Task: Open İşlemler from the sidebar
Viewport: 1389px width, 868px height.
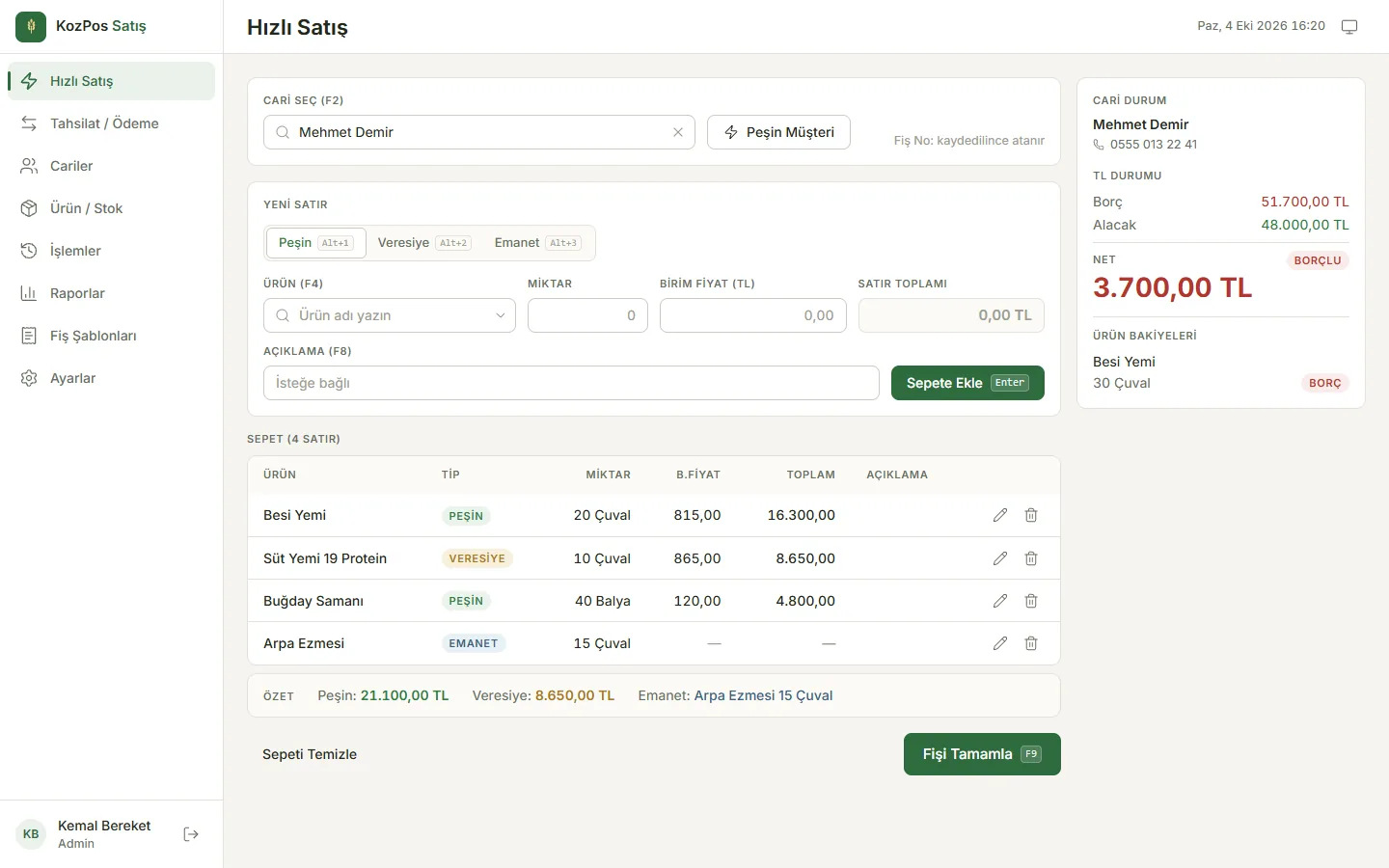Action: pos(111,251)
